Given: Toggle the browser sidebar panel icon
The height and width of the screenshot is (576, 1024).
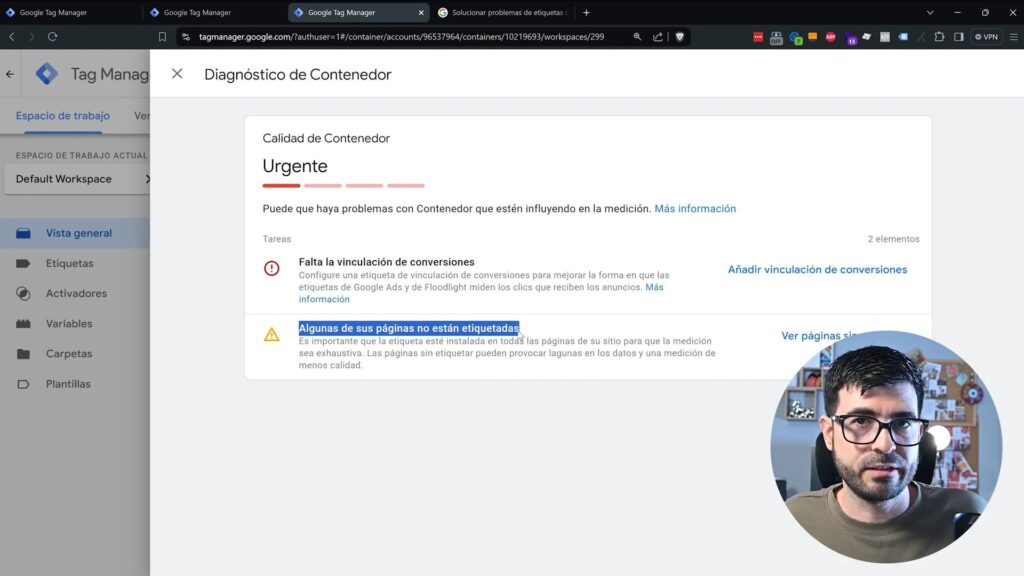Looking at the screenshot, I should (959, 37).
